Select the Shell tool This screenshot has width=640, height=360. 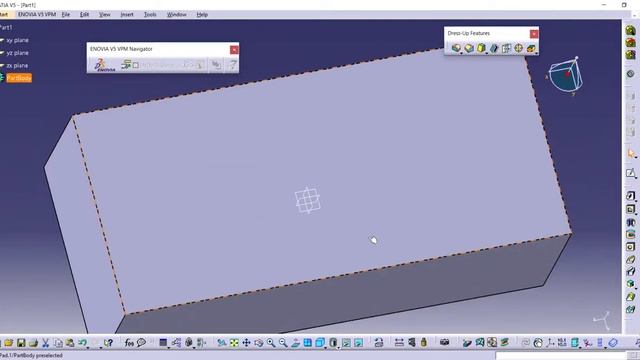(x=494, y=48)
